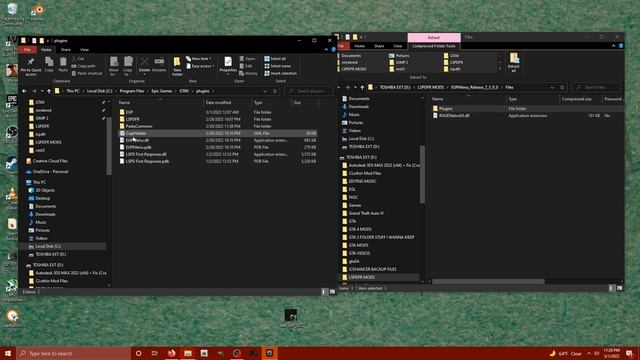Open help in the plugins window

point(333,49)
